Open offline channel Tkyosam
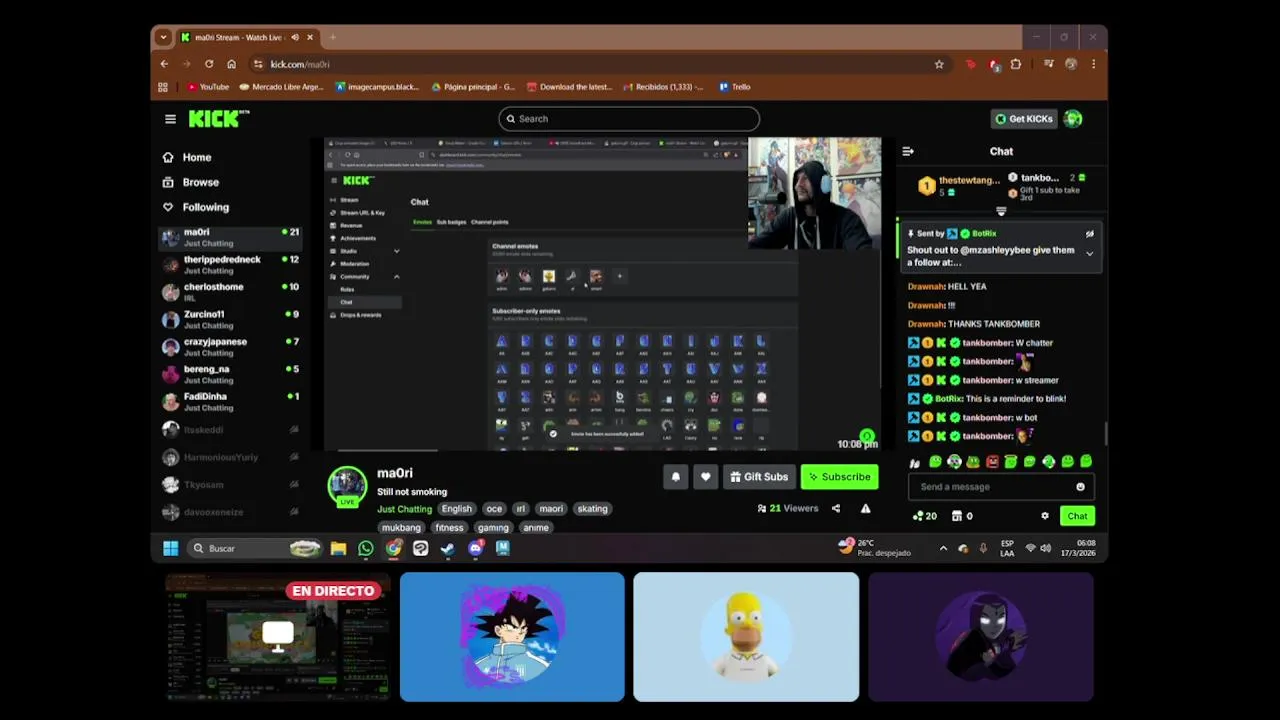The height and width of the screenshot is (720, 1280). coord(231,484)
